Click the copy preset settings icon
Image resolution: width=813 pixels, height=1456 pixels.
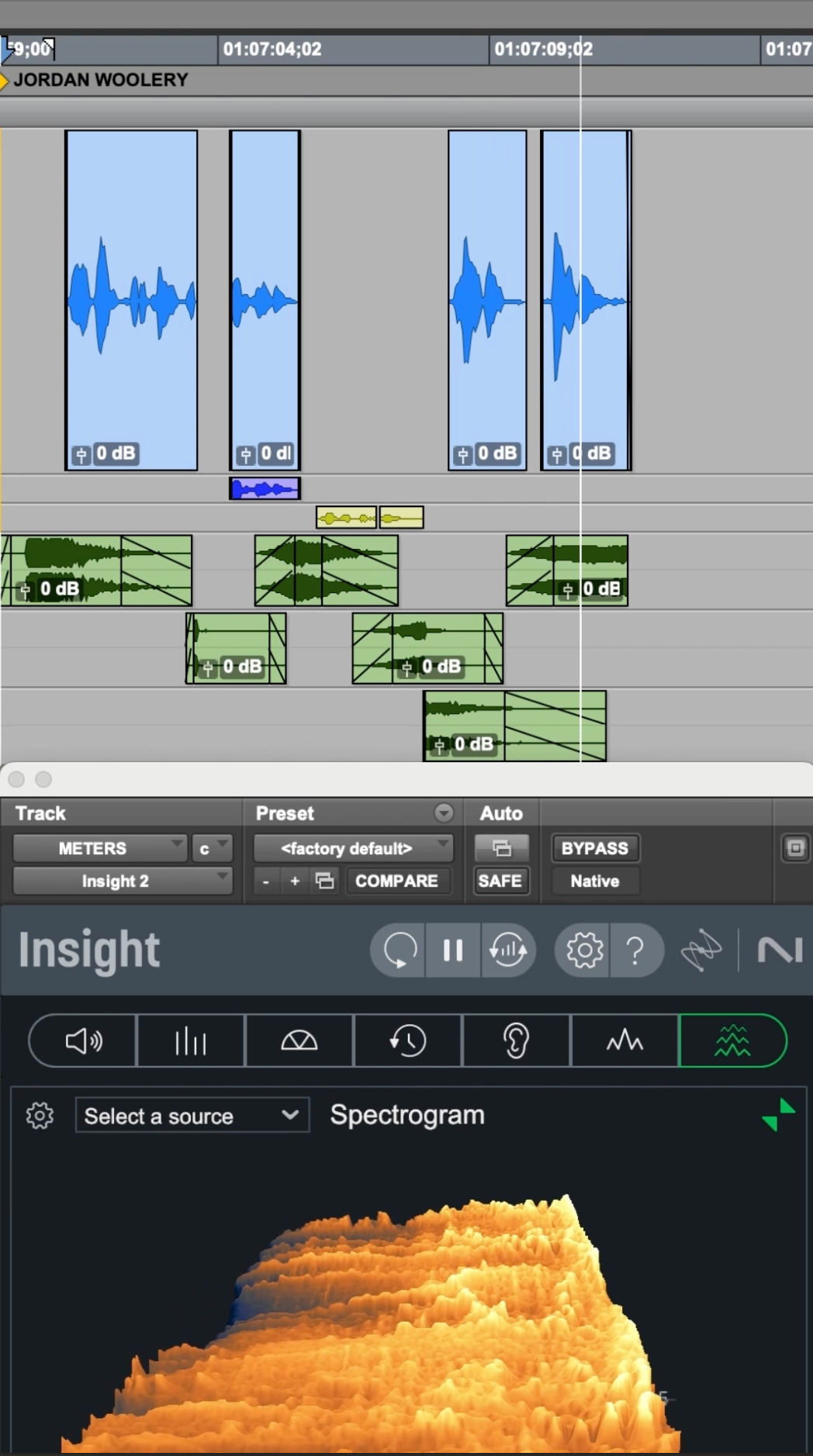point(325,881)
